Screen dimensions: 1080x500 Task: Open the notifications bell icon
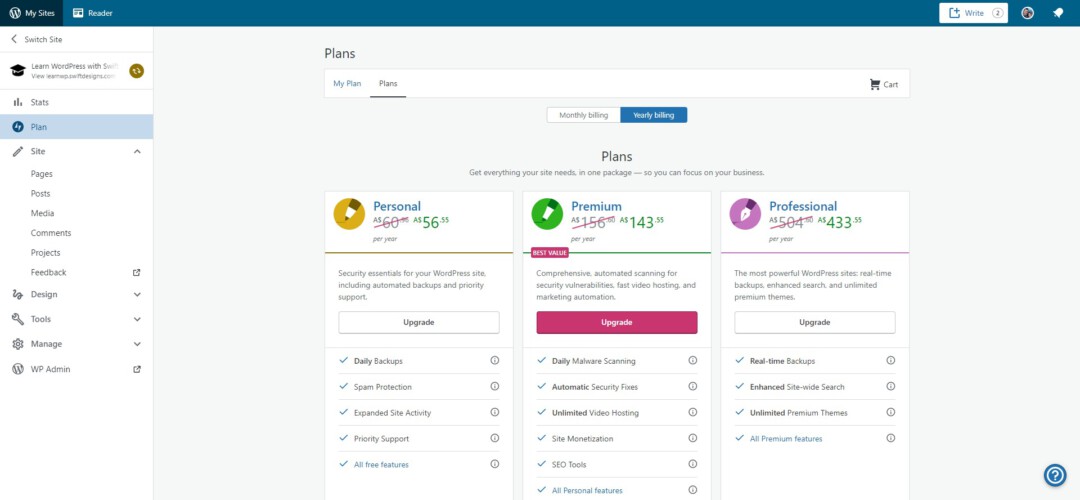[x=1058, y=13]
